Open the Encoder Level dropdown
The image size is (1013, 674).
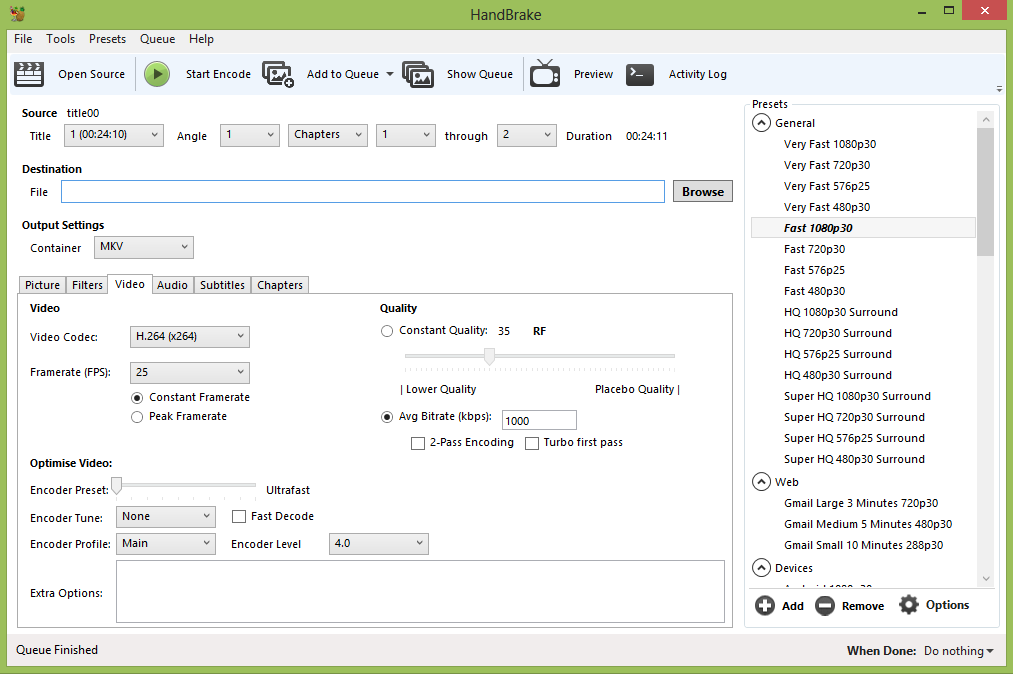(x=379, y=543)
